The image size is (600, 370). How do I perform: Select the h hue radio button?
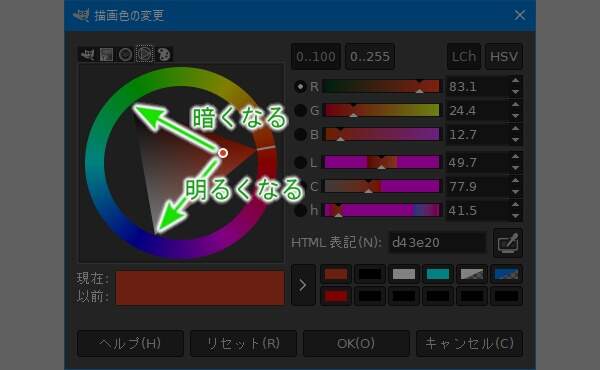tap(300, 210)
